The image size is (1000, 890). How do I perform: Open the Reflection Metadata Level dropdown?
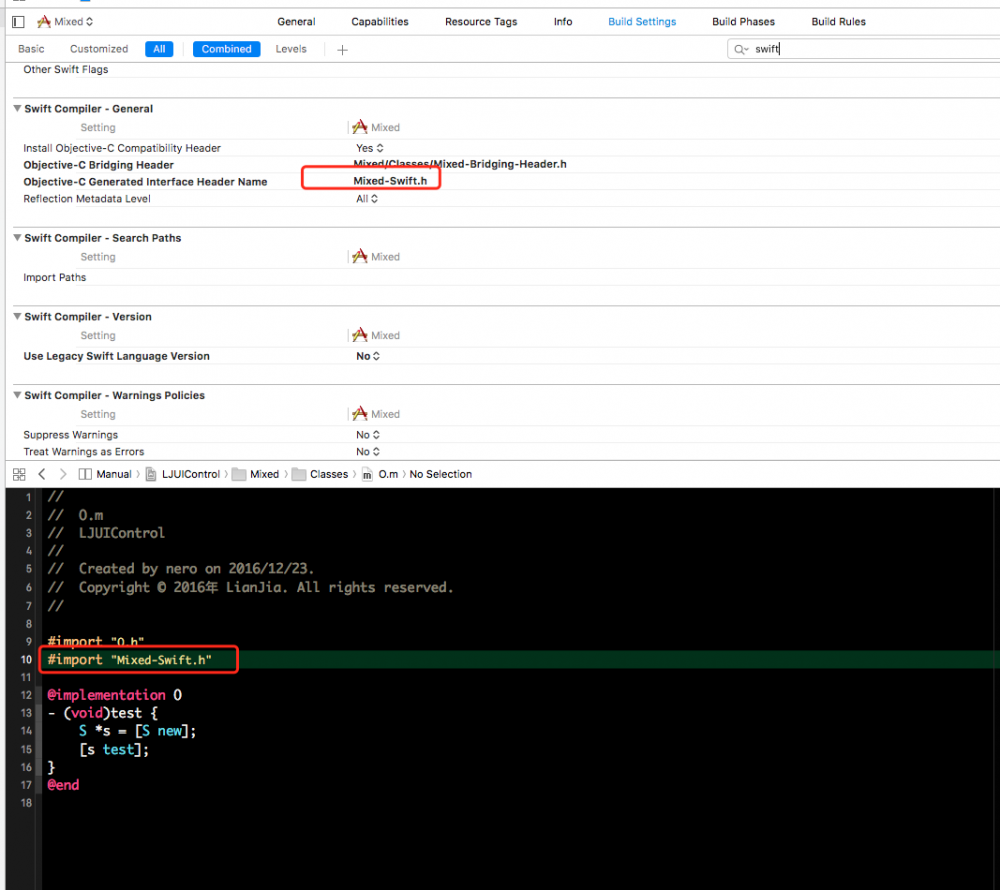click(x=368, y=198)
